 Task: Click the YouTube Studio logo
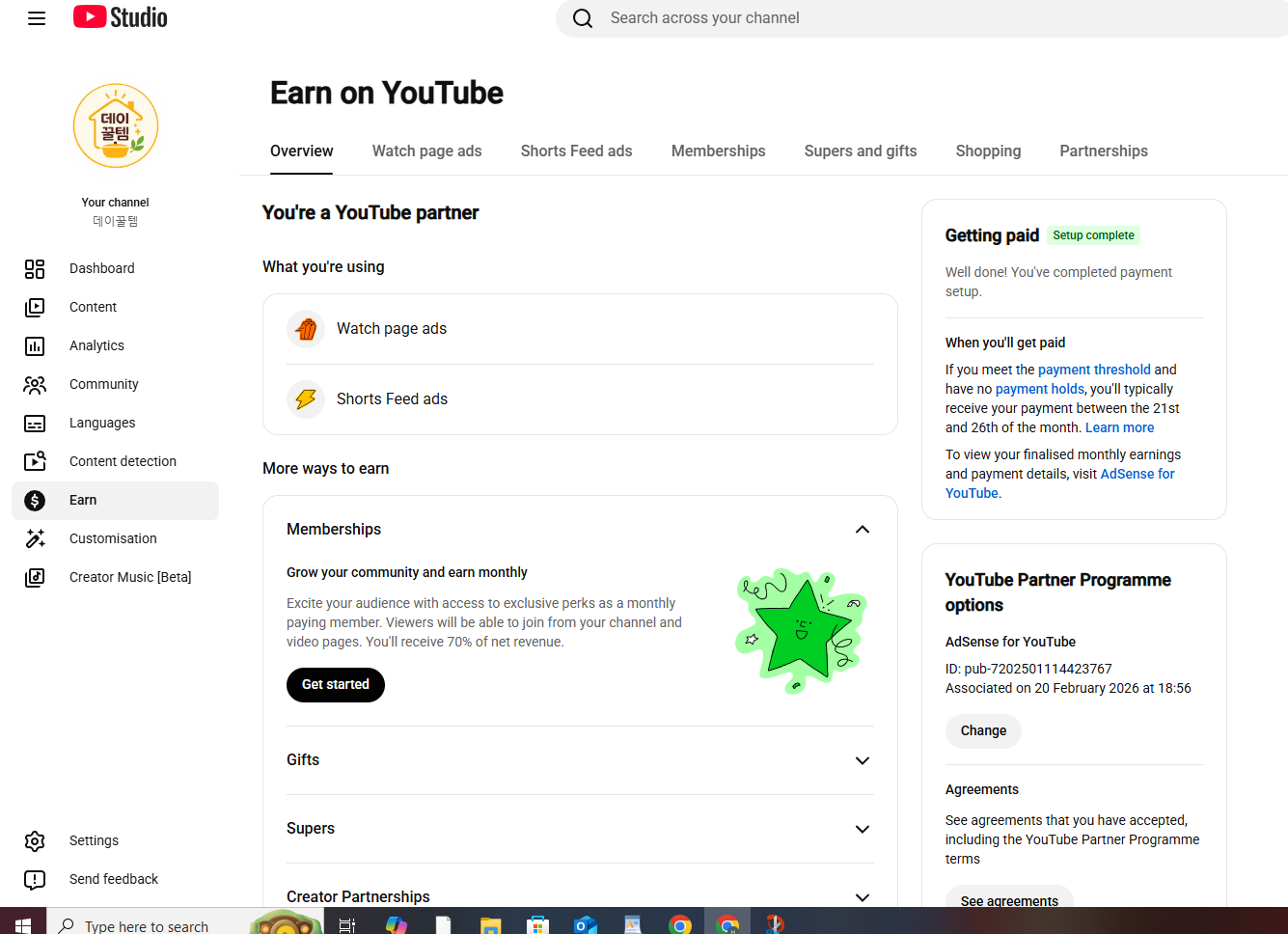(x=121, y=17)
